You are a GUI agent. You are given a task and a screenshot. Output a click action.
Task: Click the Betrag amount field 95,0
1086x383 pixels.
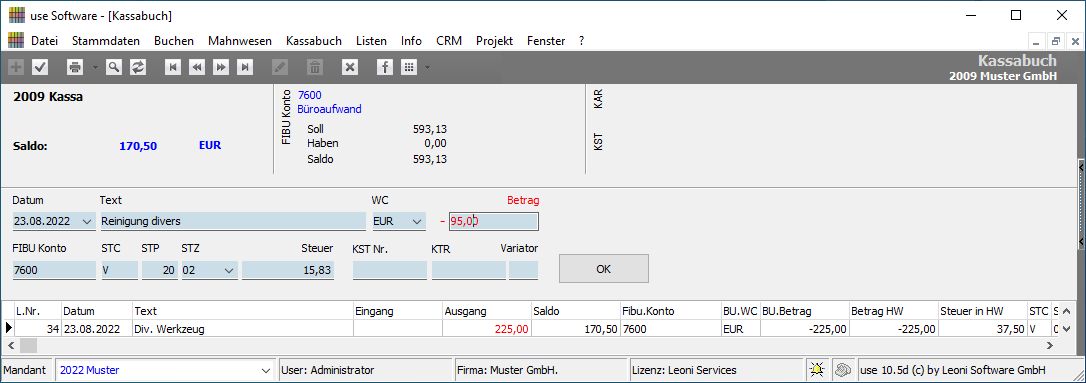(494, 222)
